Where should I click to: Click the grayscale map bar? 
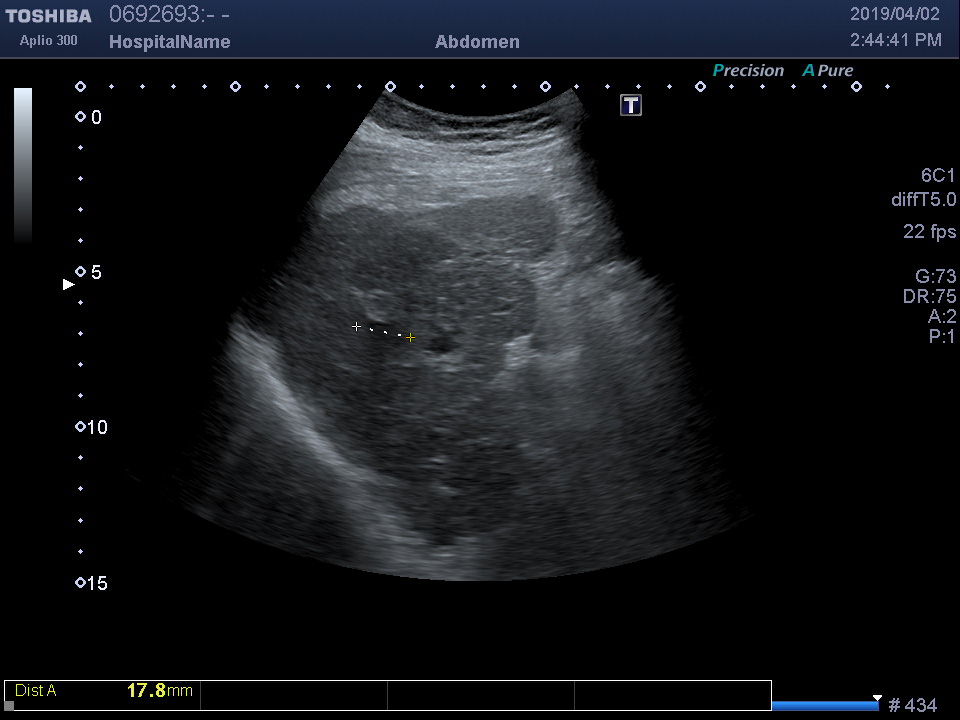pyautogui.click(x=23, y=165)
